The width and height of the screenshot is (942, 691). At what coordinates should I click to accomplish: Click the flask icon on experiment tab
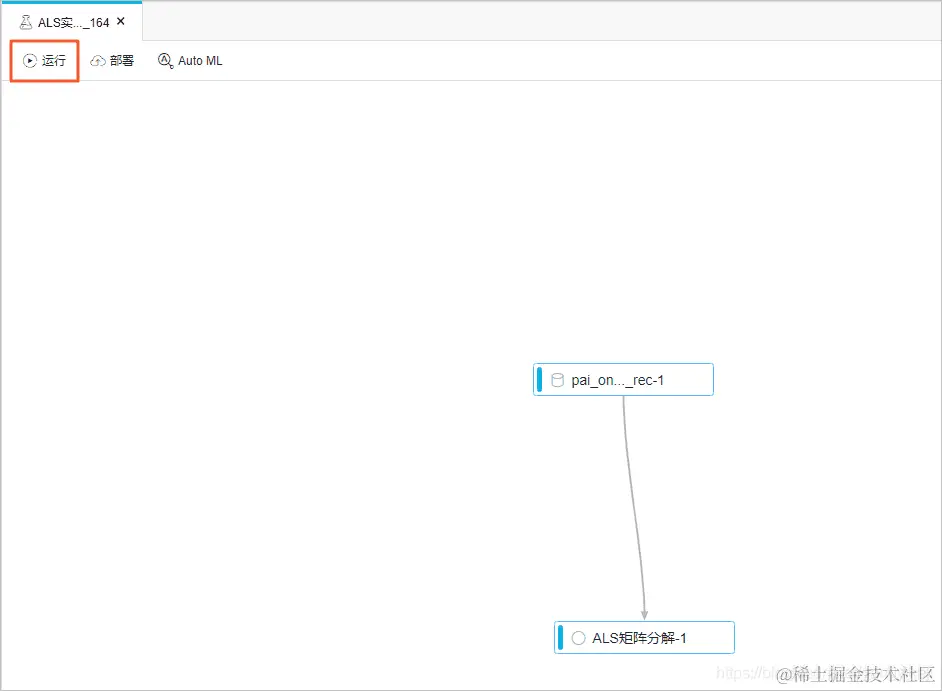coord(26,22)
